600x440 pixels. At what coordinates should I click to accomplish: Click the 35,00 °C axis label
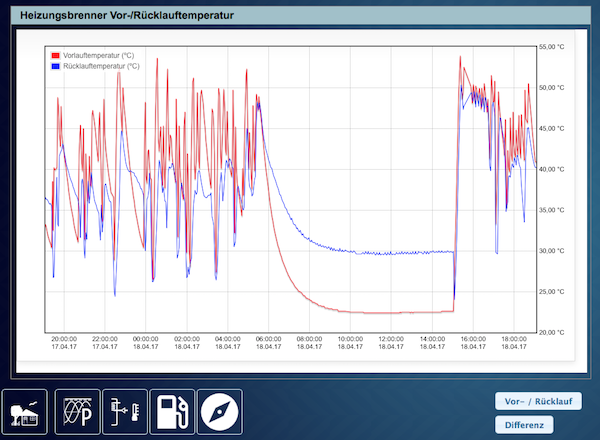pyautogui.click(x=551, y=210)
